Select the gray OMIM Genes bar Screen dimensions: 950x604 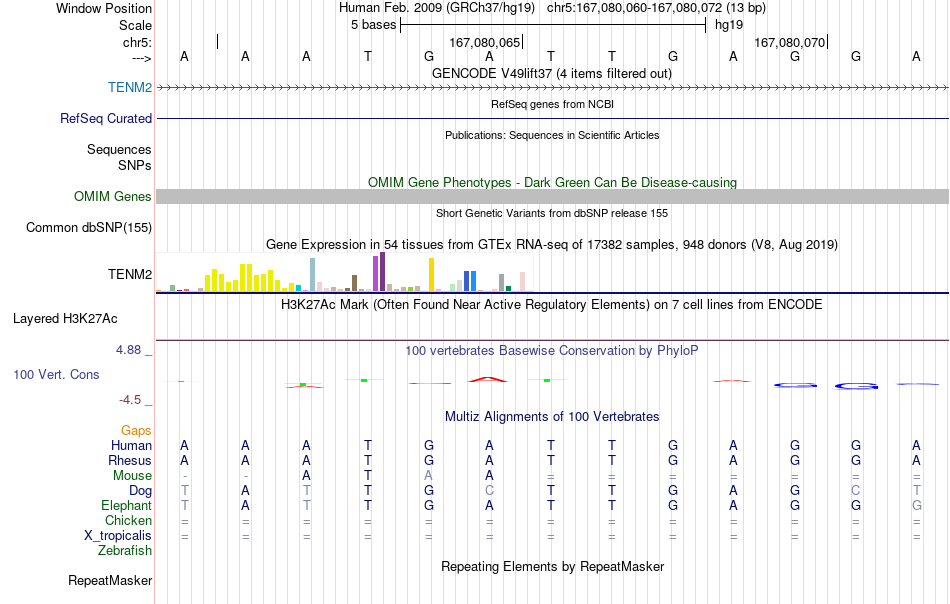tap(552, 196)
